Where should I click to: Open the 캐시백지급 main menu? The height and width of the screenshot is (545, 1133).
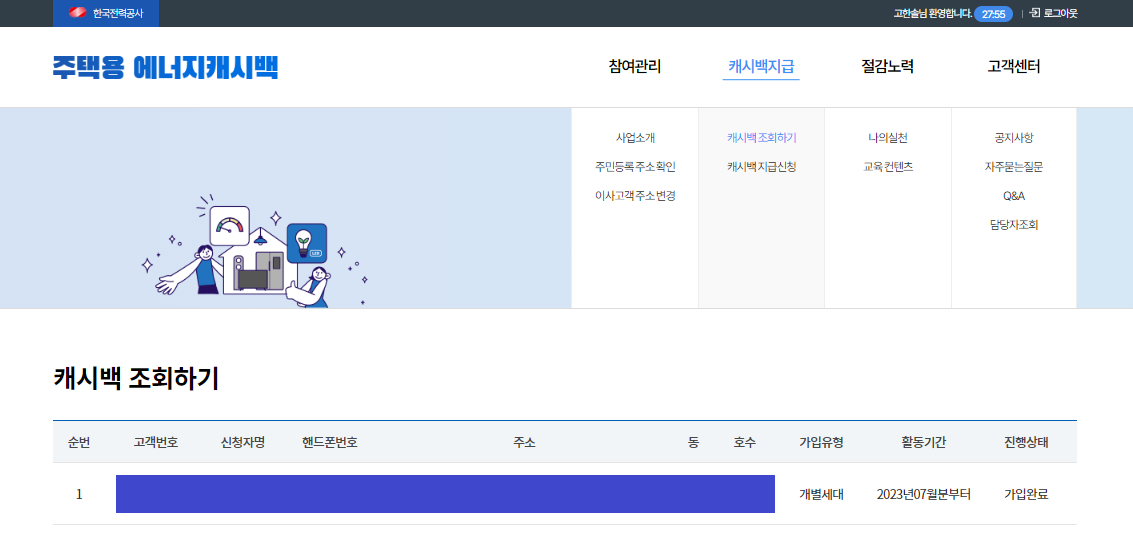761,67
